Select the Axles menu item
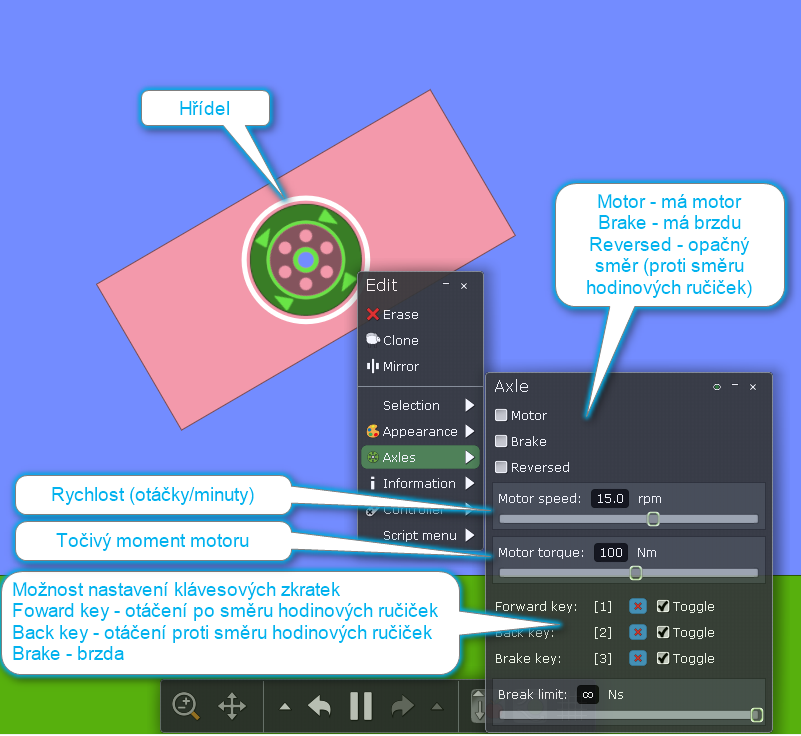Image resolution: width=801 pixels, height=736 pixels. pyautogui.click(x=420, y=457)
